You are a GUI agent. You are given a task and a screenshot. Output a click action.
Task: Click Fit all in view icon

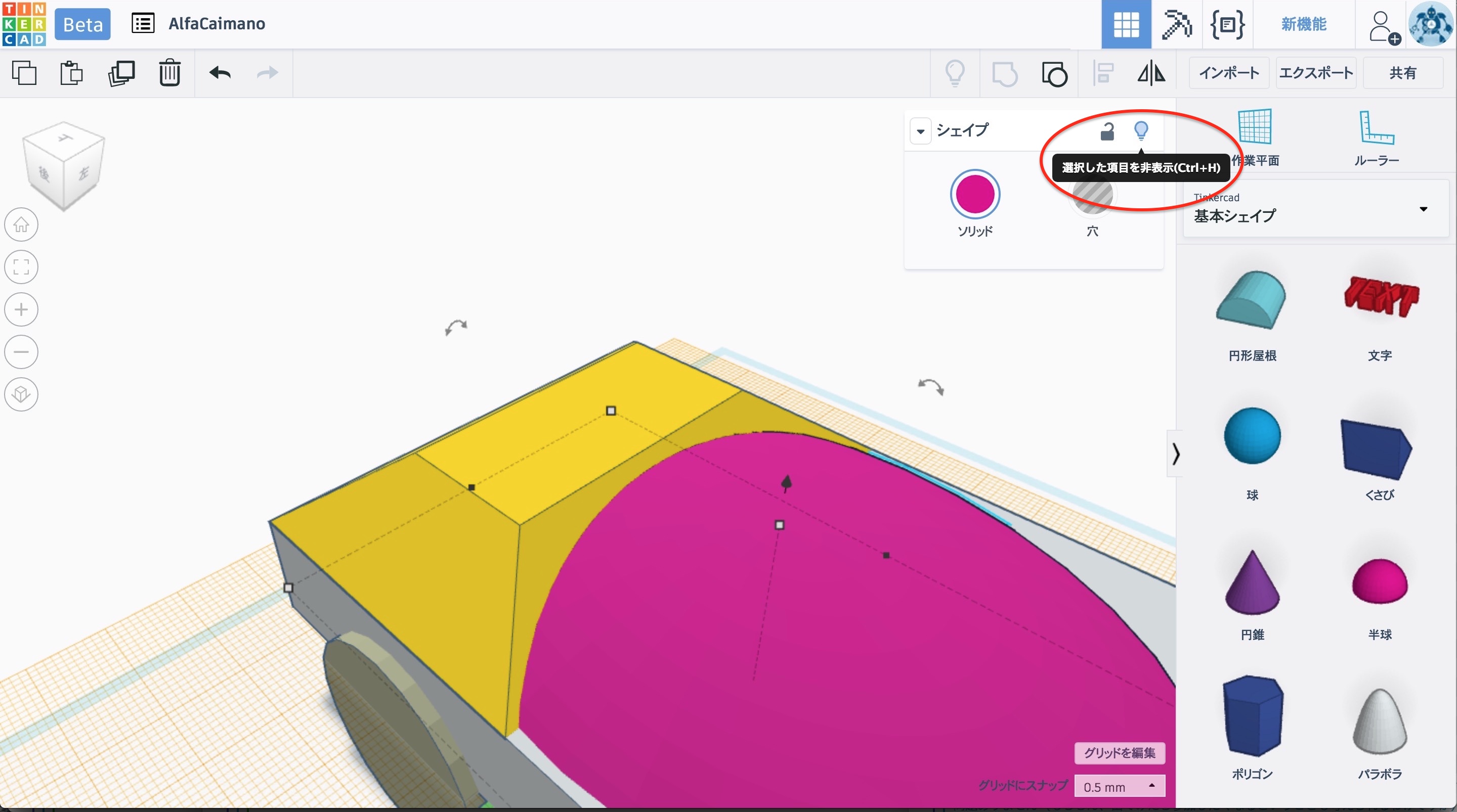tap(21, 267)
